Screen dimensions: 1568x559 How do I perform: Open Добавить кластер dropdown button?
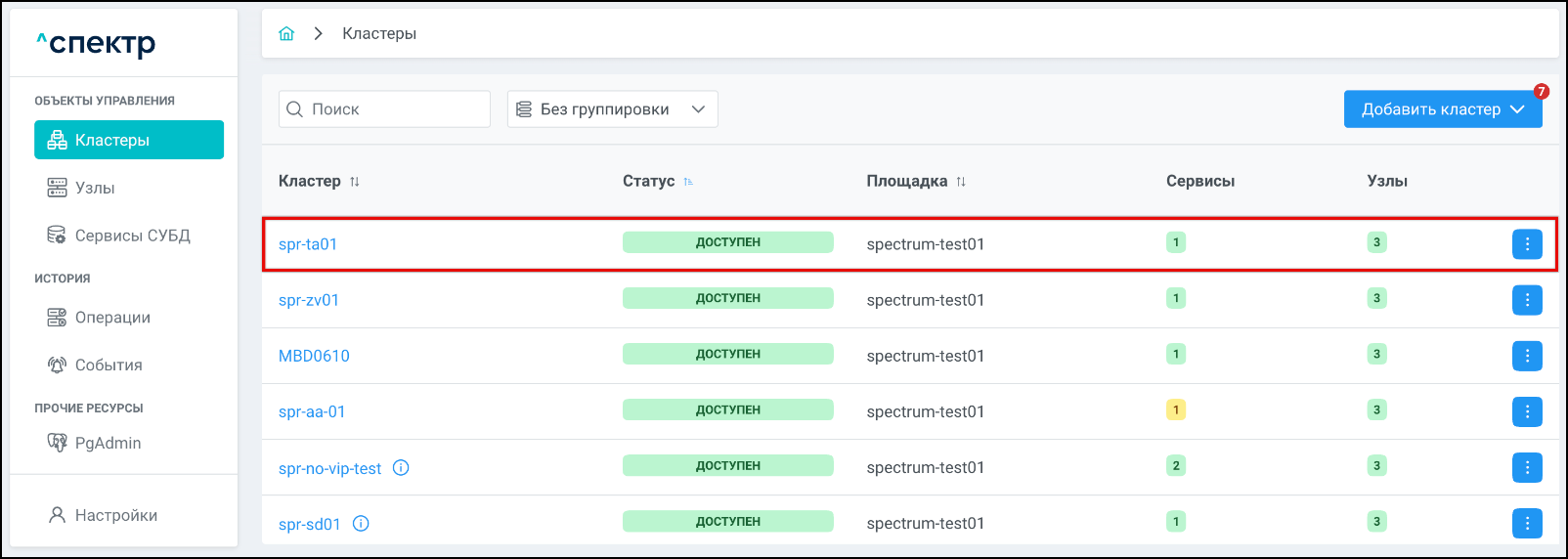tap(1442, 109)
